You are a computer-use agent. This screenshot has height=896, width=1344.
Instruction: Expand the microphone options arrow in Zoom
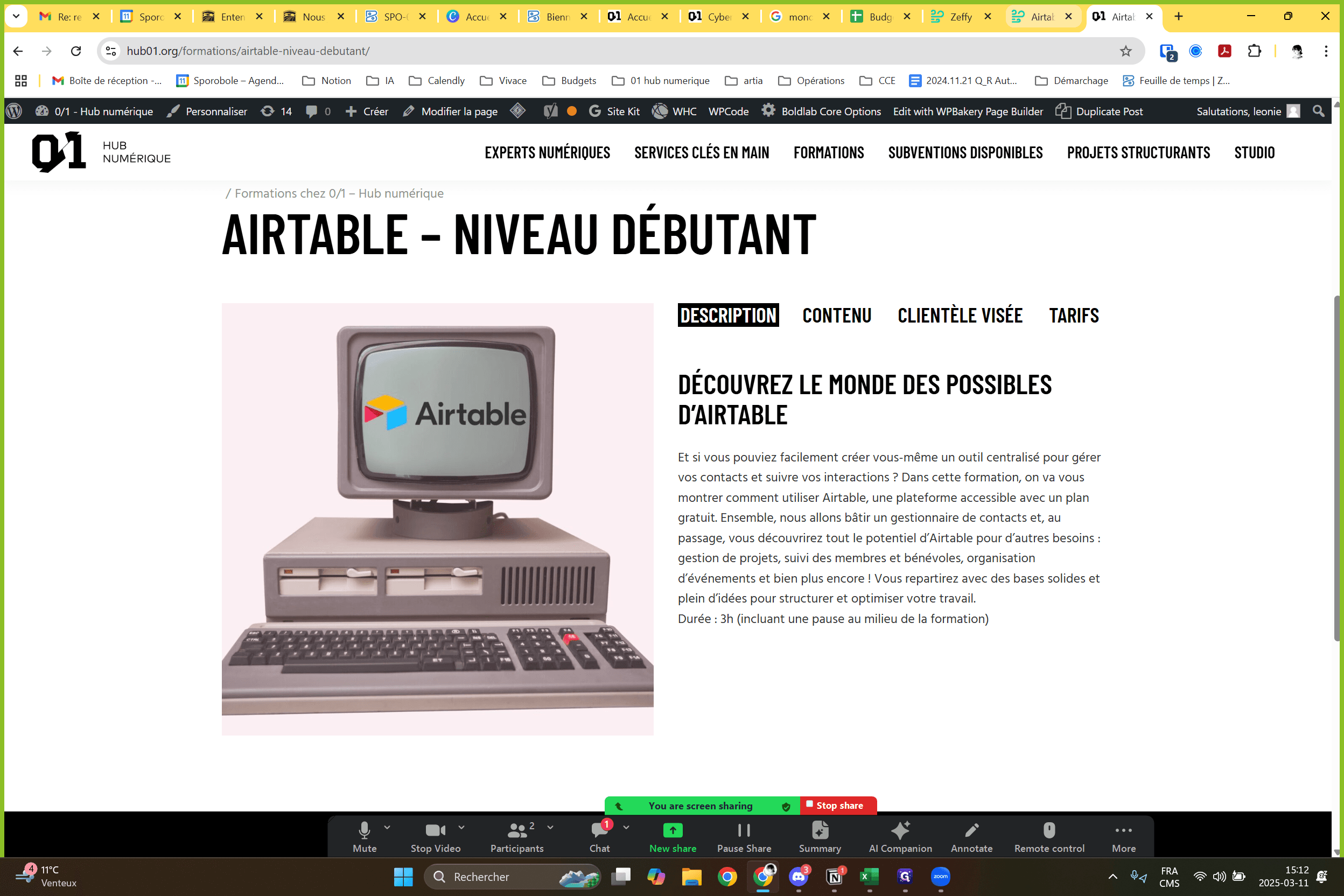pyautogui.click(x=388, y=827)
